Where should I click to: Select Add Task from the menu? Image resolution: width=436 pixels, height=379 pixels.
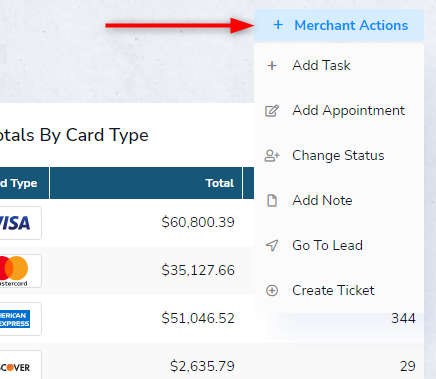click(x=339, y=65)
